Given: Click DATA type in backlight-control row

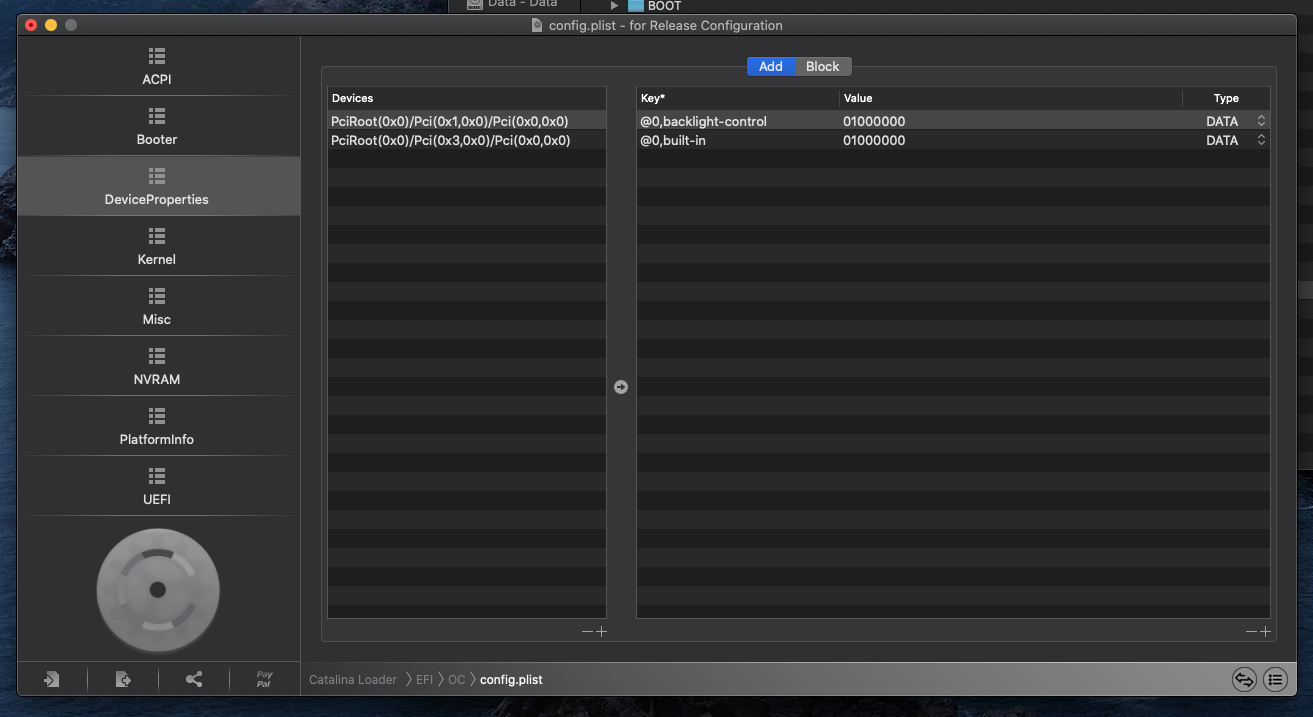Looking at the screenshot, I should pyautogui.click(x=1222, y=121).
